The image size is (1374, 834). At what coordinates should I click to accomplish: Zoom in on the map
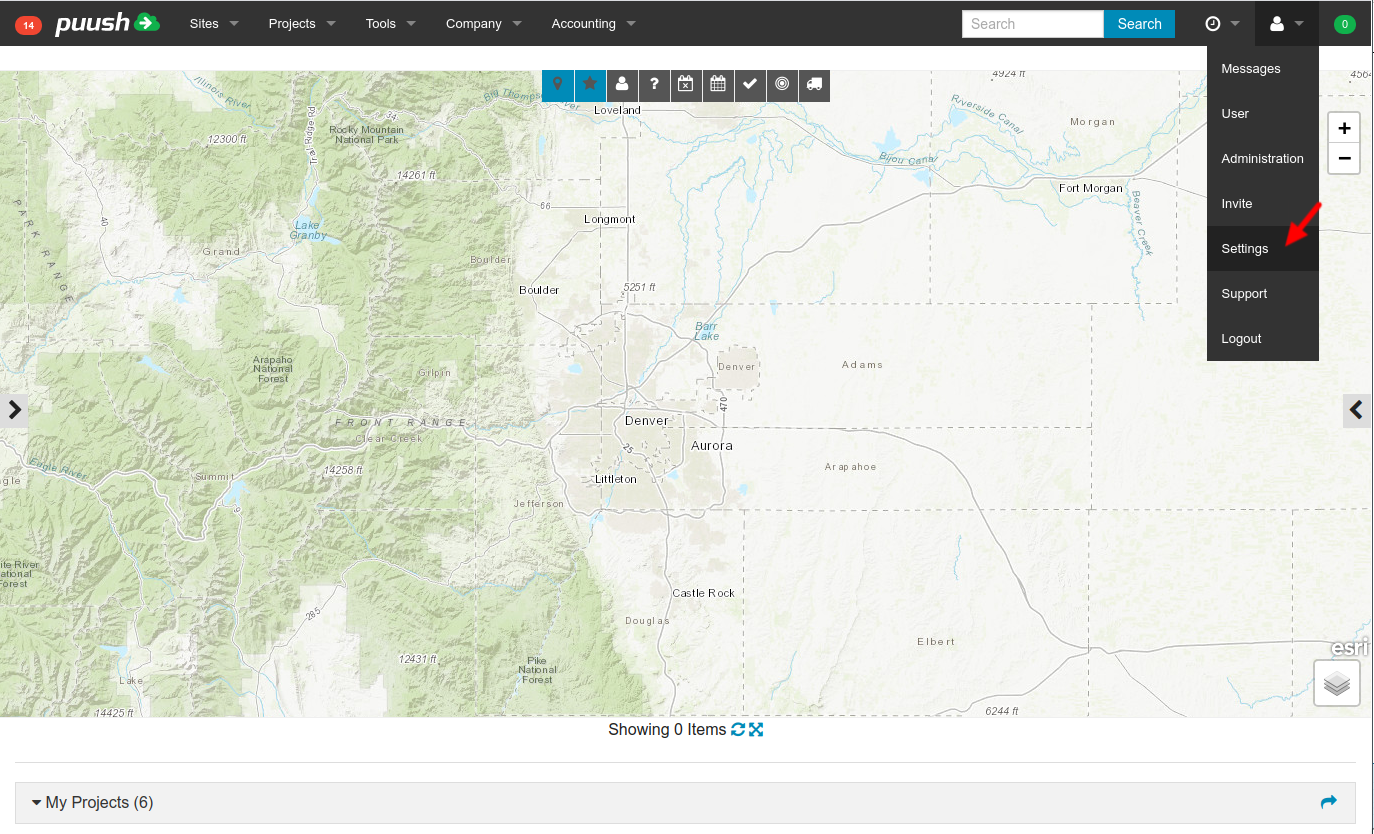point(1343,128)
